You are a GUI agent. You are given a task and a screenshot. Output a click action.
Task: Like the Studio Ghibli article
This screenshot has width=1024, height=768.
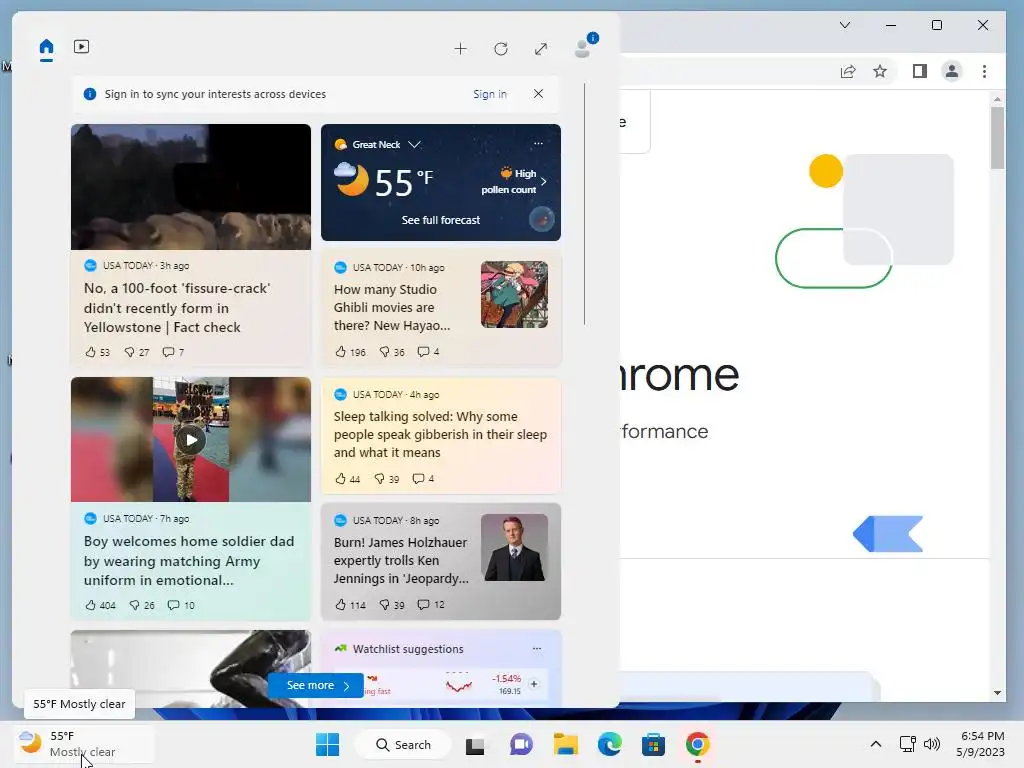click(x=350, y=352)
